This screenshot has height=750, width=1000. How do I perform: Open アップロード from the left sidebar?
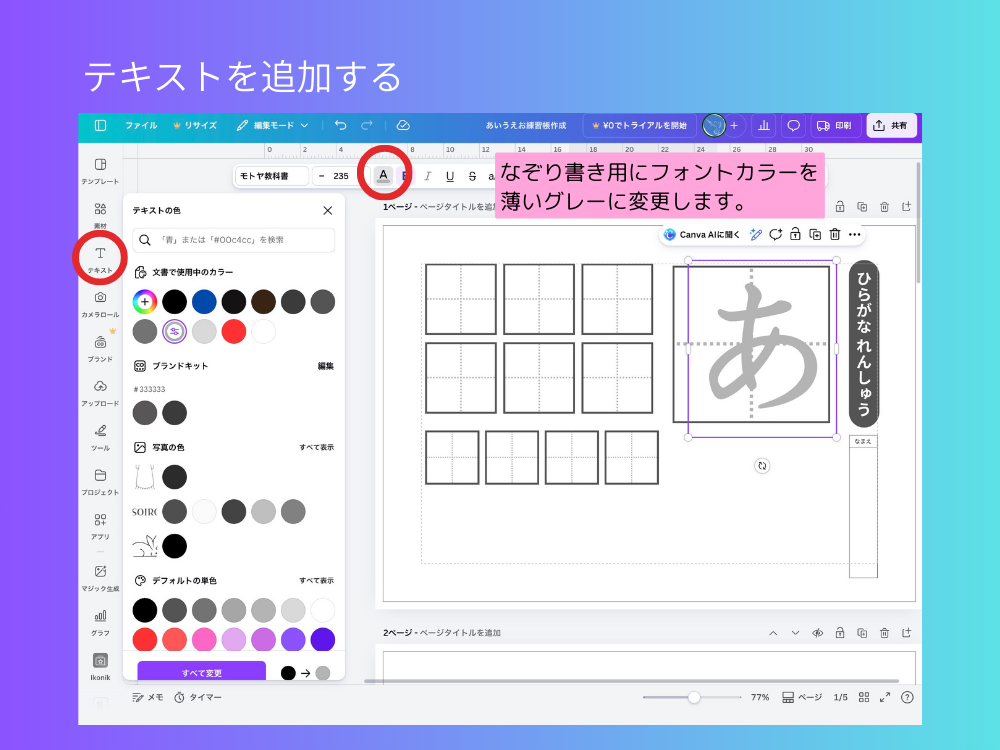pos(99,390)
